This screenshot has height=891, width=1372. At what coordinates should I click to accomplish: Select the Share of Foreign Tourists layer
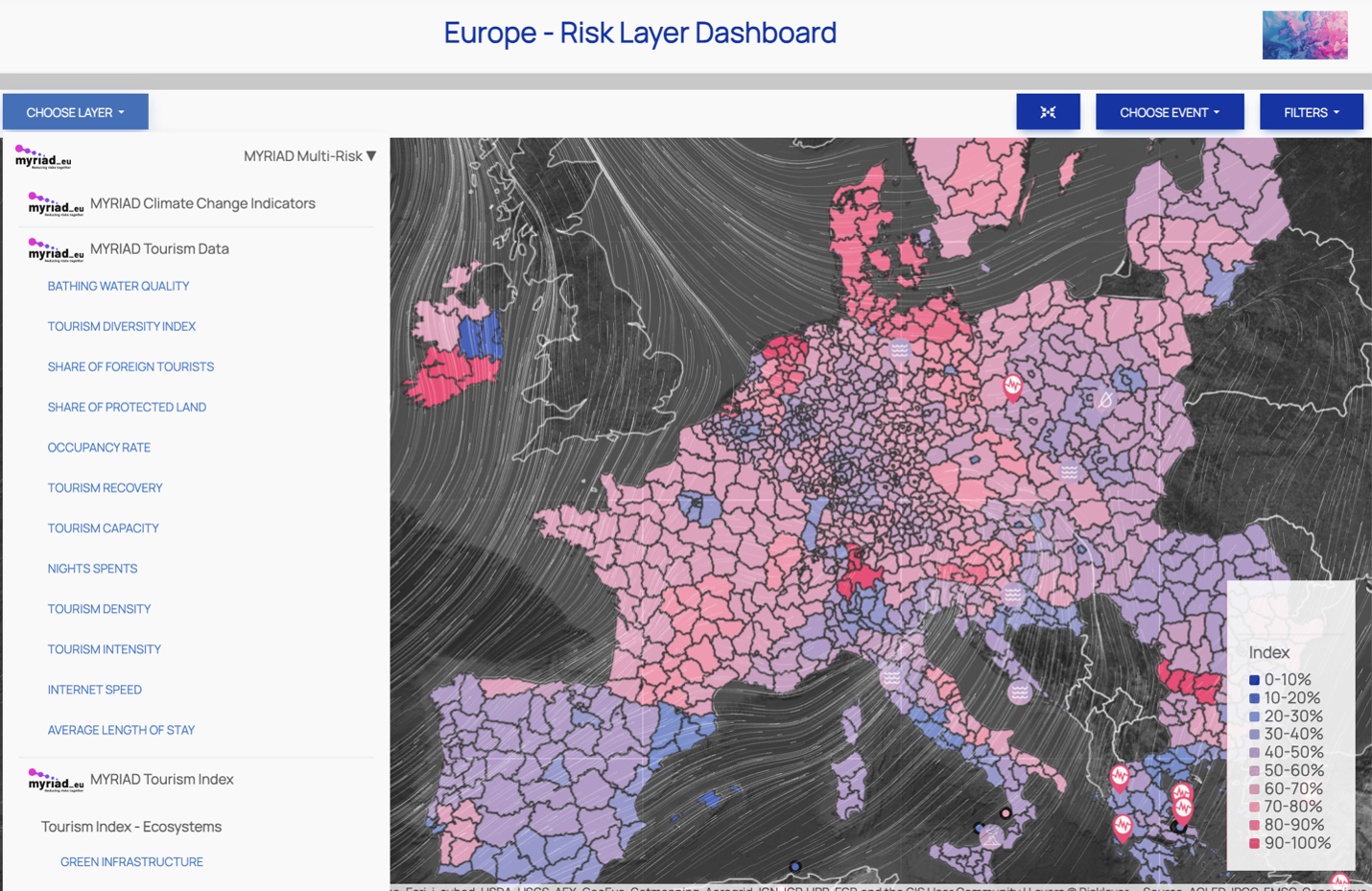[x=130, y=366]
